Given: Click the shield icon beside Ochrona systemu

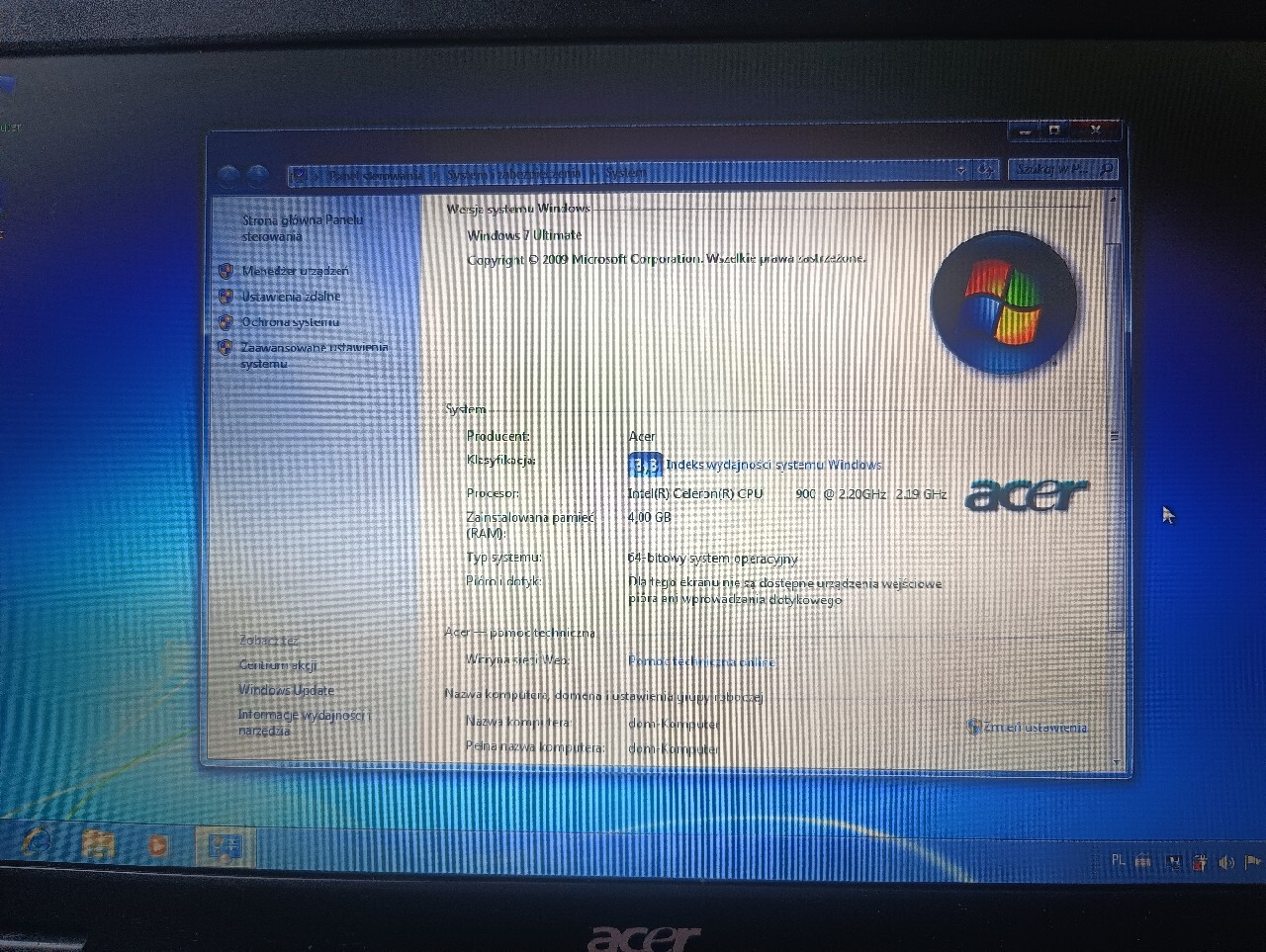Looking at the screenshot, I should point(226,322).
